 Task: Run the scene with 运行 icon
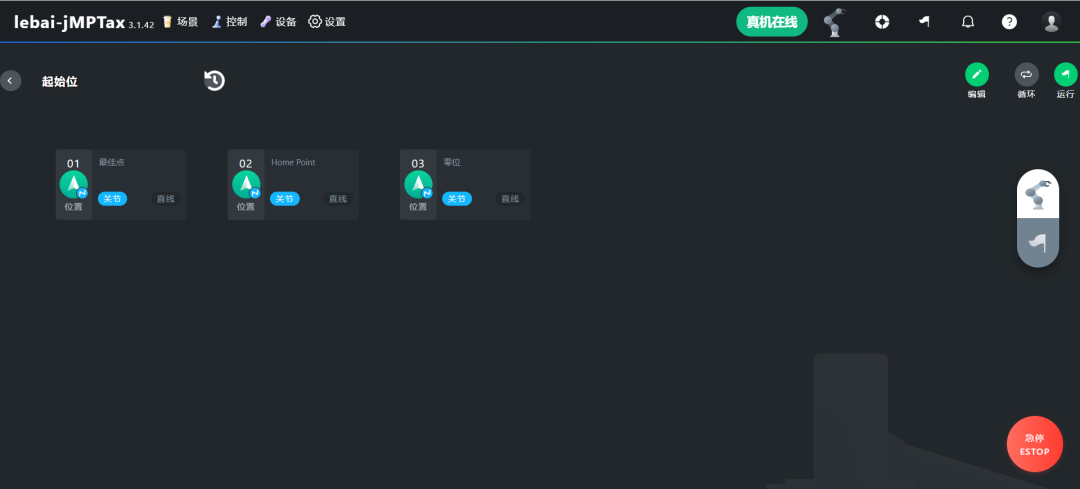pyautogui.click(x=1065, y=75)
